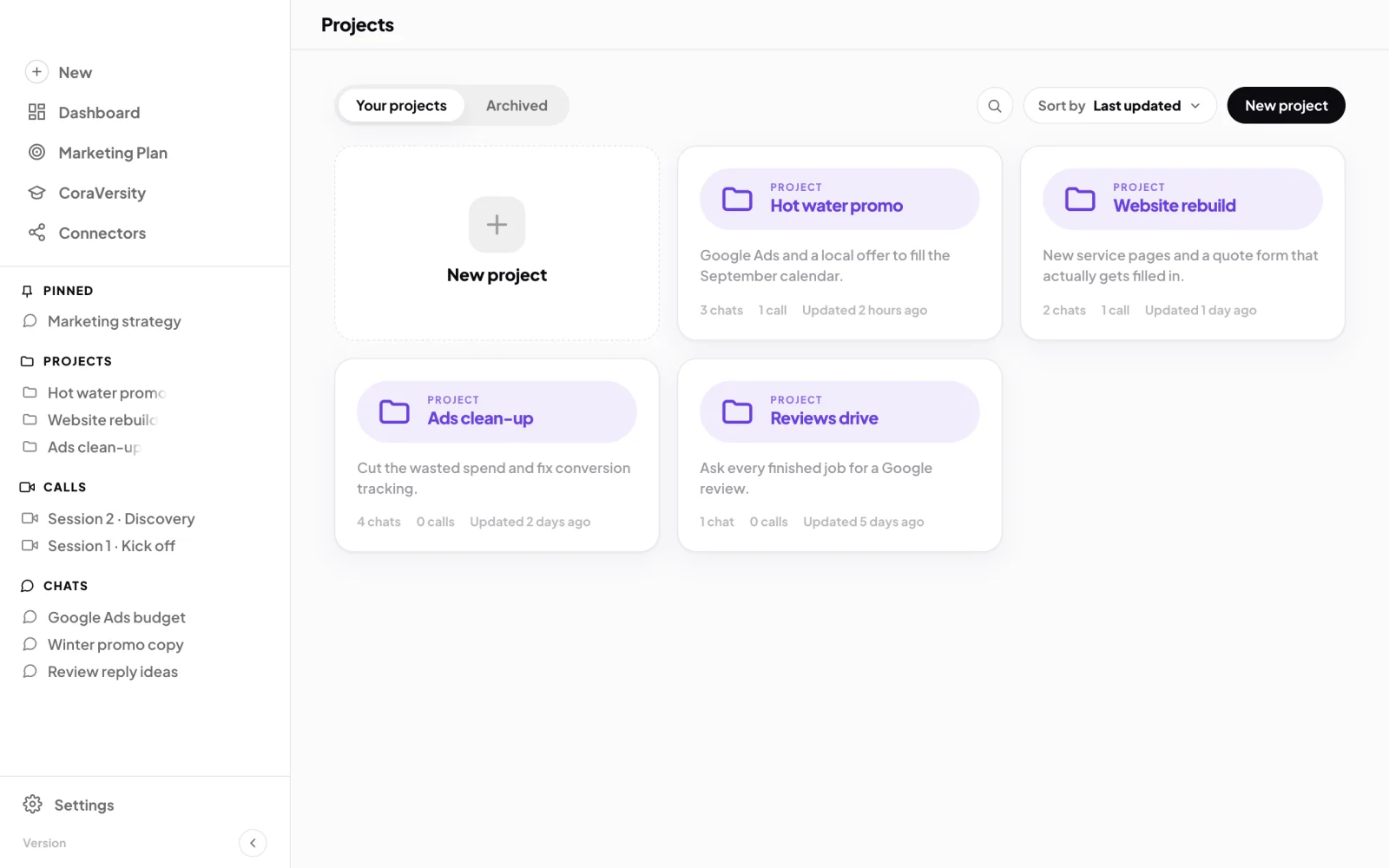Click the Marketing Plan menu label
The height and width of the screenshot is (868, 1389).
point(113,153)
